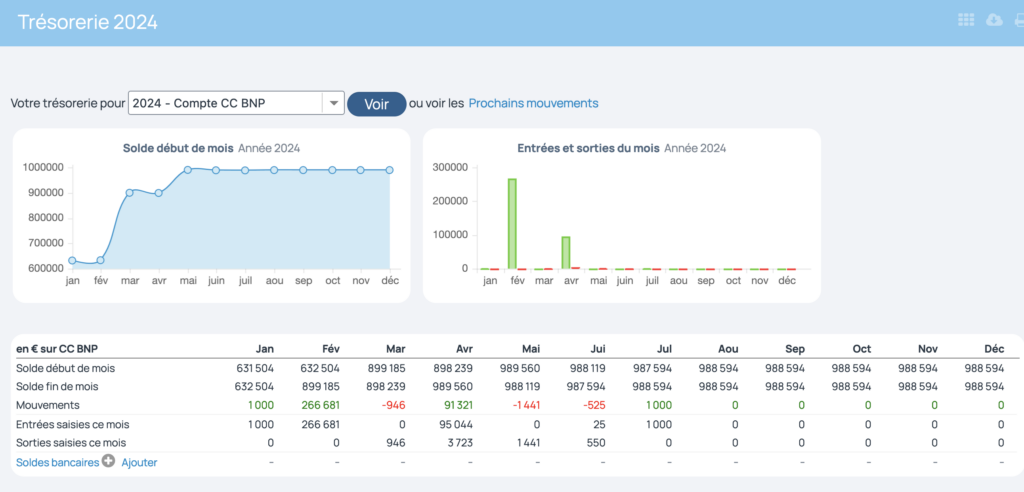Click the Soldes bancaires link
This screenshot has width=1024, height=492.
57,462
